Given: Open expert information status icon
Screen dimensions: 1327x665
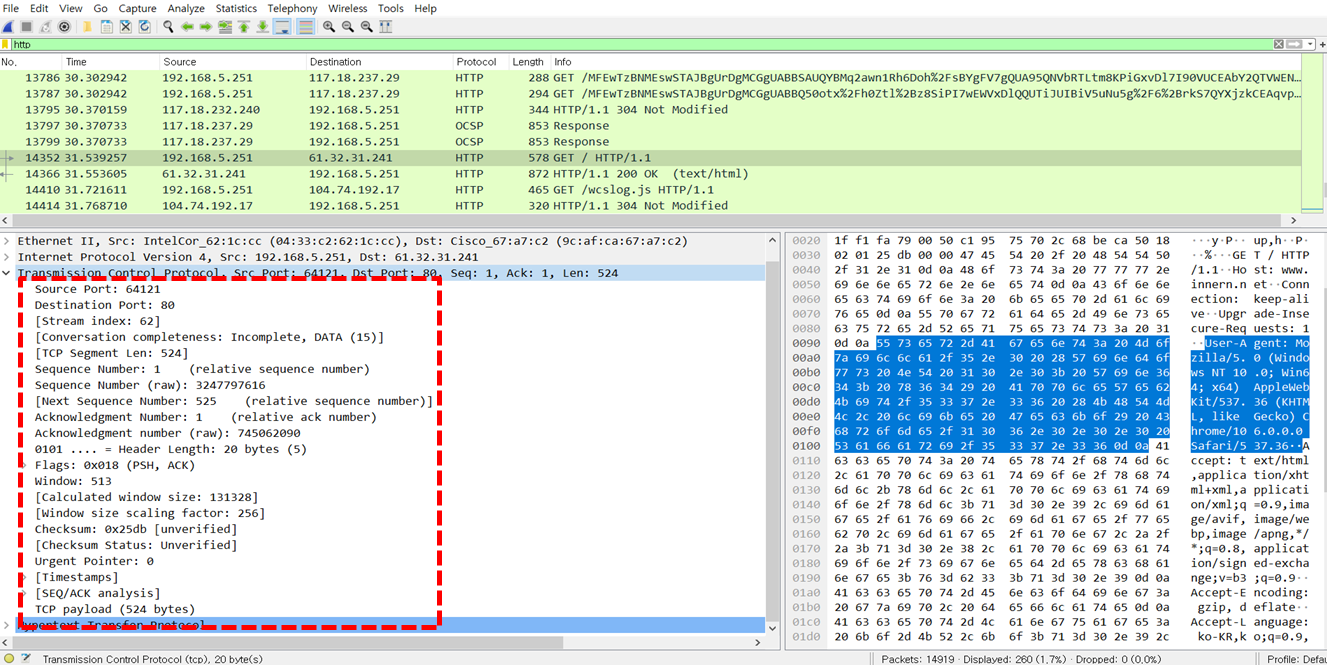Looking at the screenshot, I should point(9,658).
